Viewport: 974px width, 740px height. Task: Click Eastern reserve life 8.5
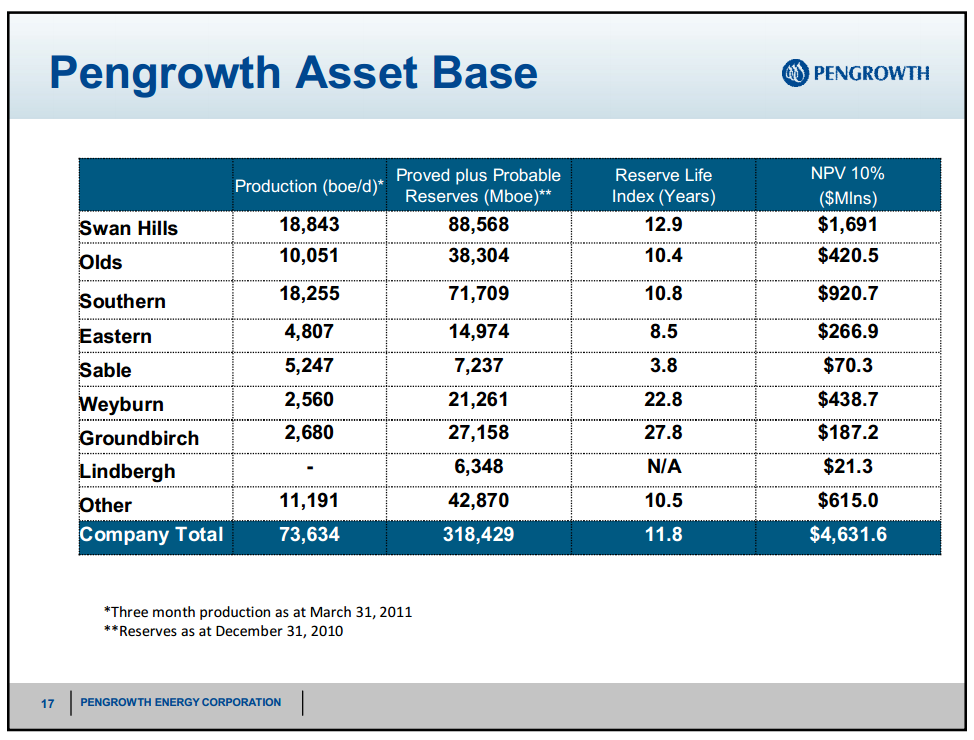663,331
